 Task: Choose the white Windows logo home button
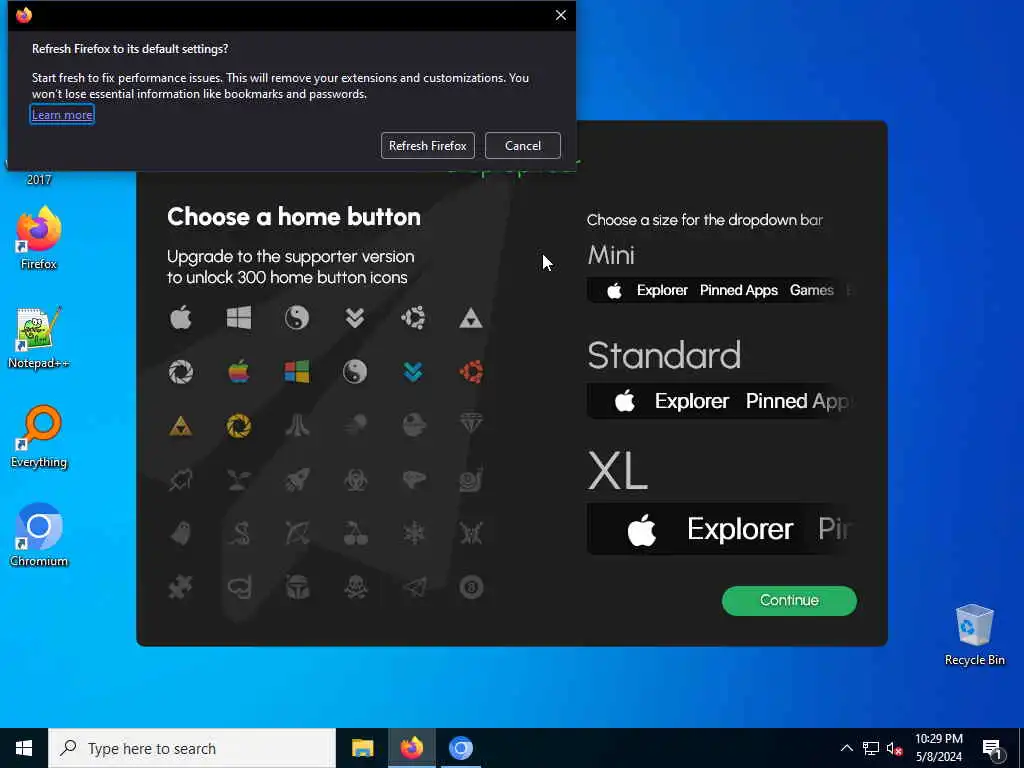[x=239, y=318]
